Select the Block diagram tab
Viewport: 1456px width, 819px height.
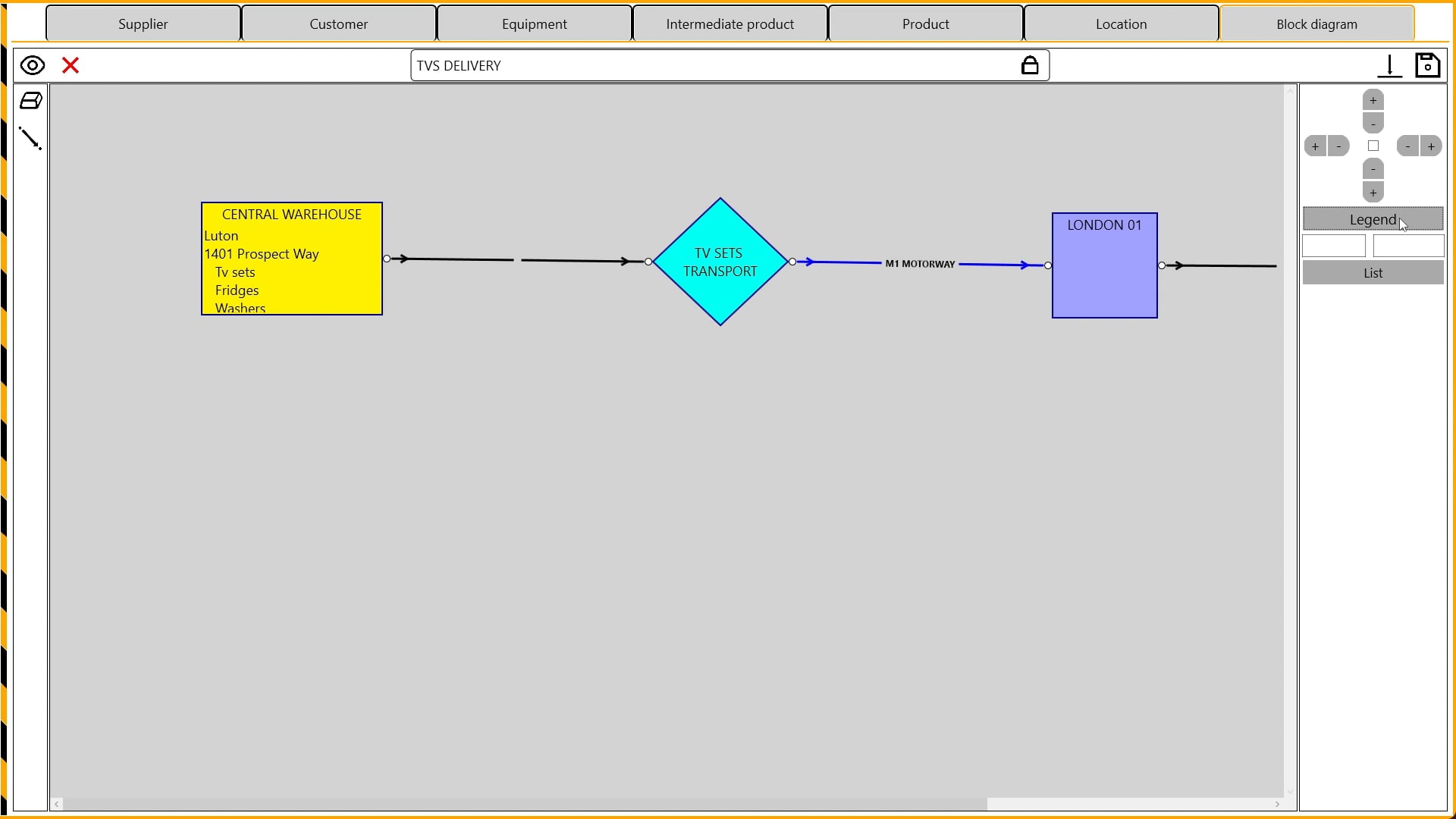point(1317,24)
